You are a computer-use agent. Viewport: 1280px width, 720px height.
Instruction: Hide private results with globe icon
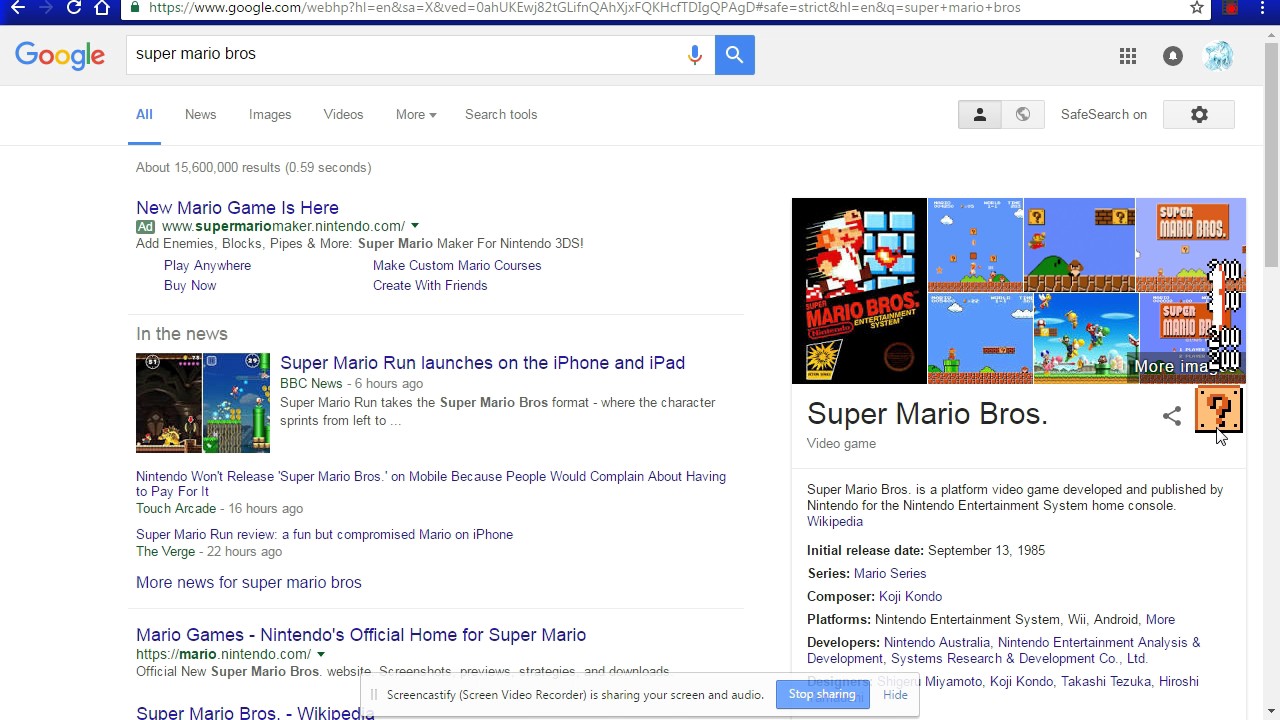[1023, 115]
